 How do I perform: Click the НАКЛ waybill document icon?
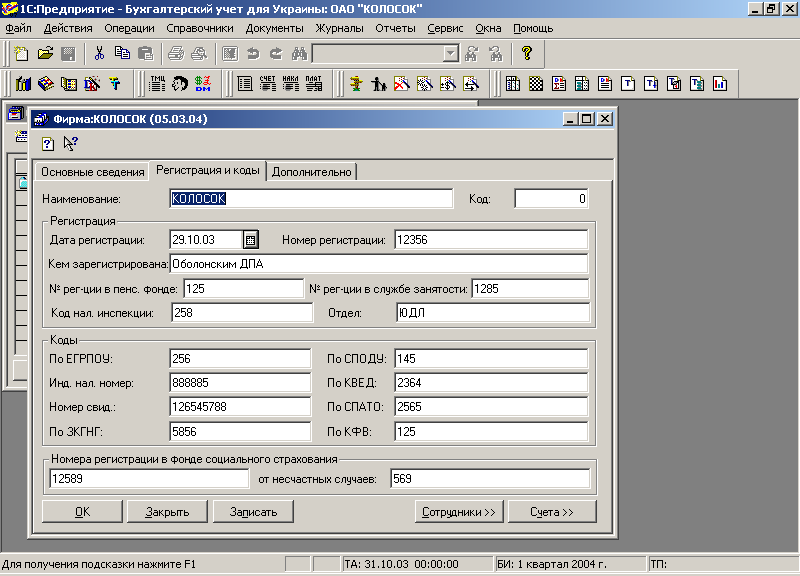point(290,83)
